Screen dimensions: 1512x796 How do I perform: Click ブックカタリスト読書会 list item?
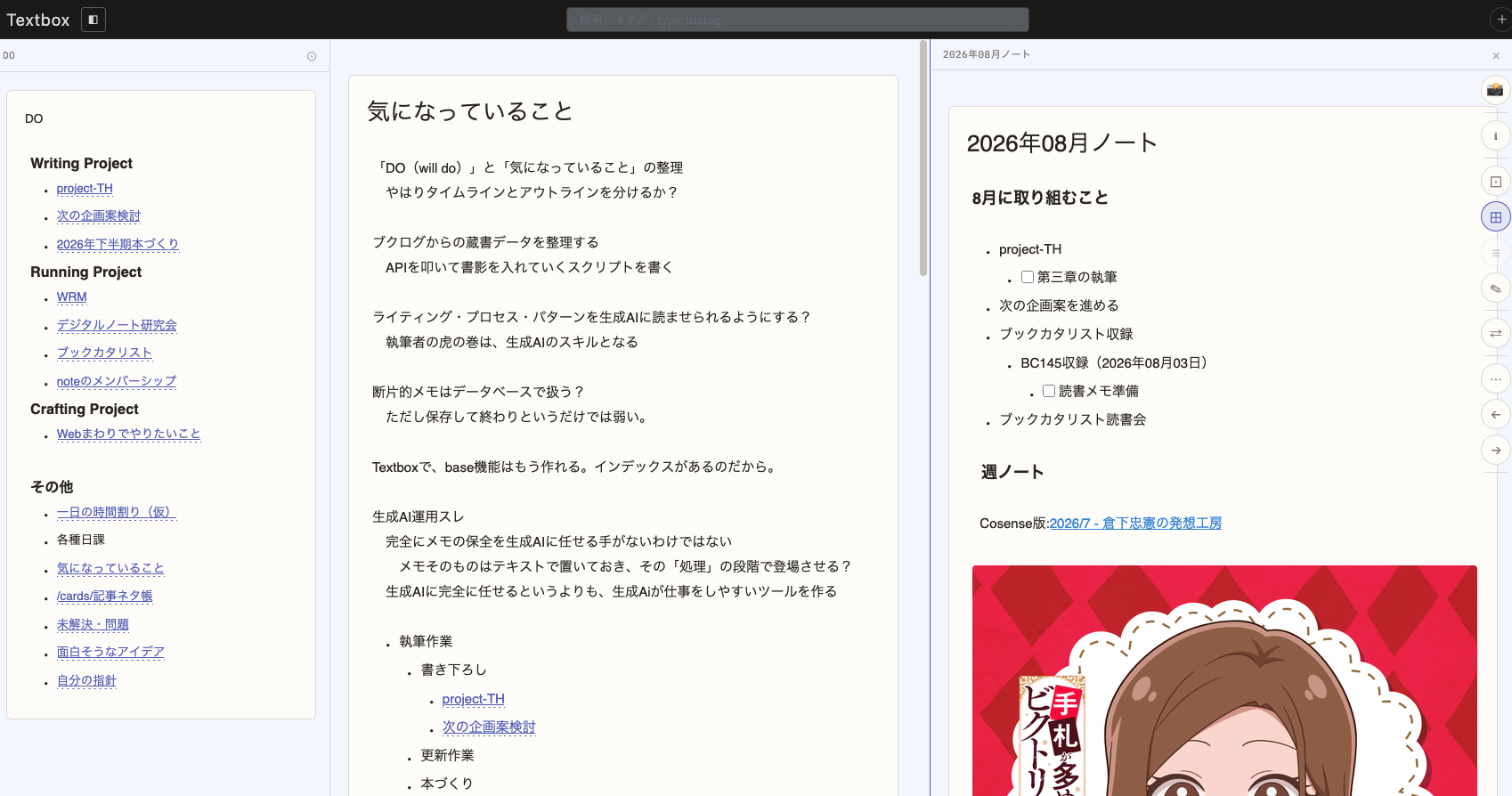[1073, 419]
